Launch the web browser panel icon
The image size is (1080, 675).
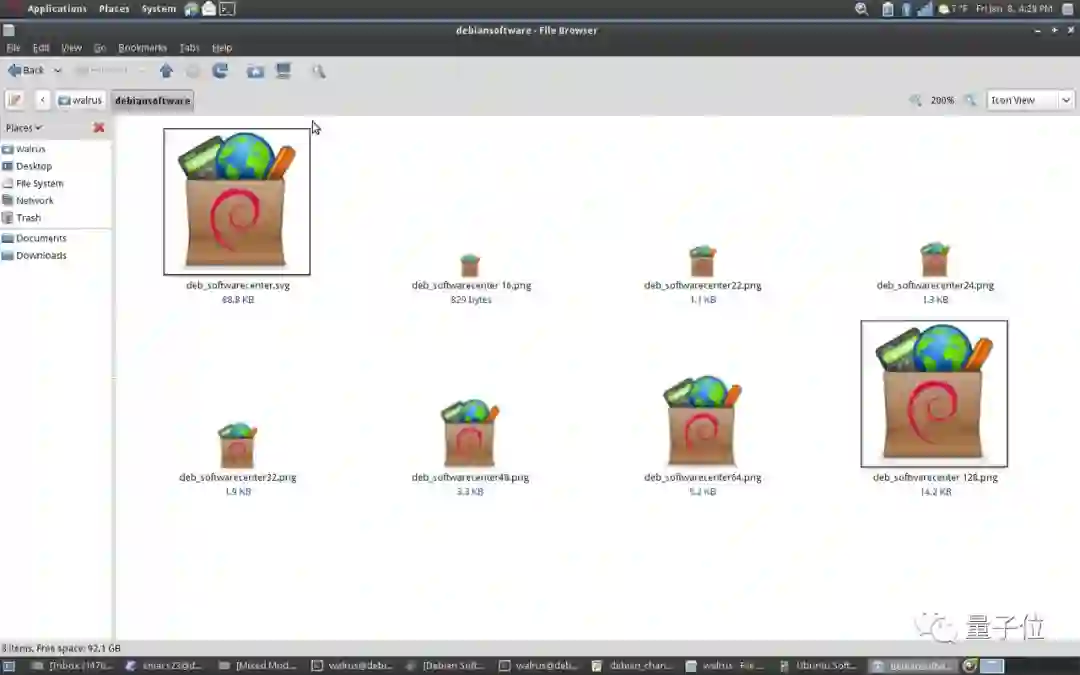(x=191, y=9)
